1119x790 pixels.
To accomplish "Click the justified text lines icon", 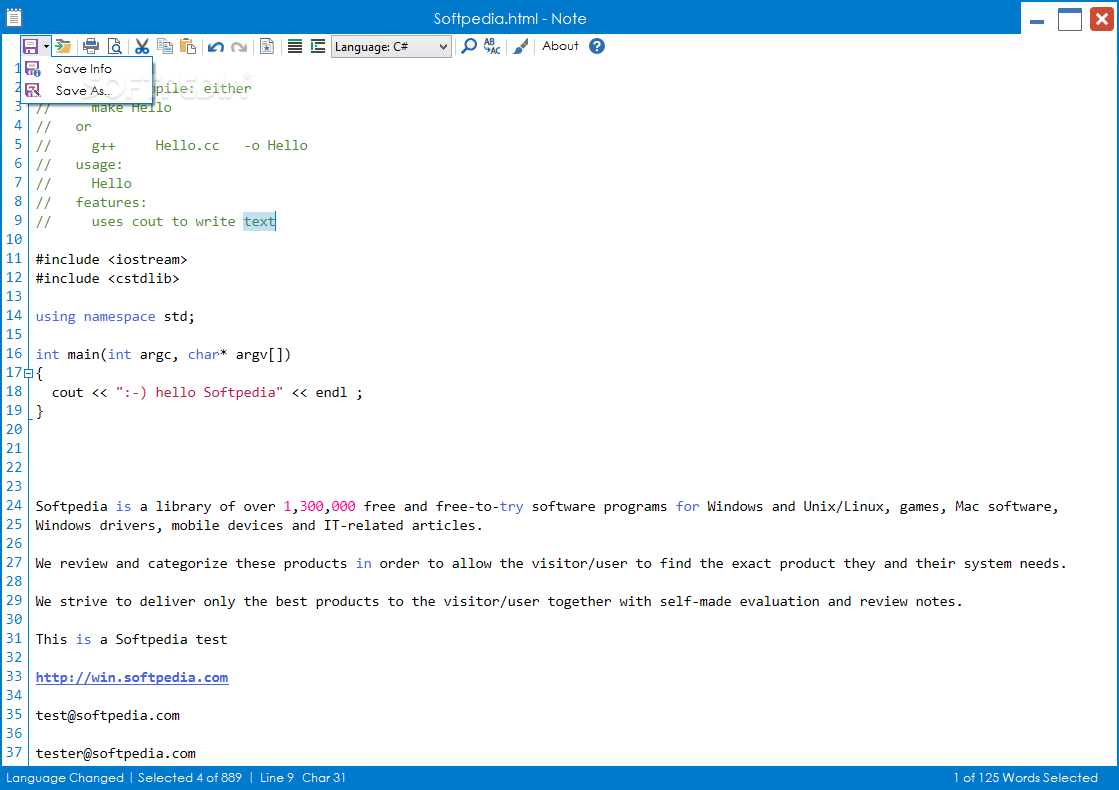I will tap(295, 46).
